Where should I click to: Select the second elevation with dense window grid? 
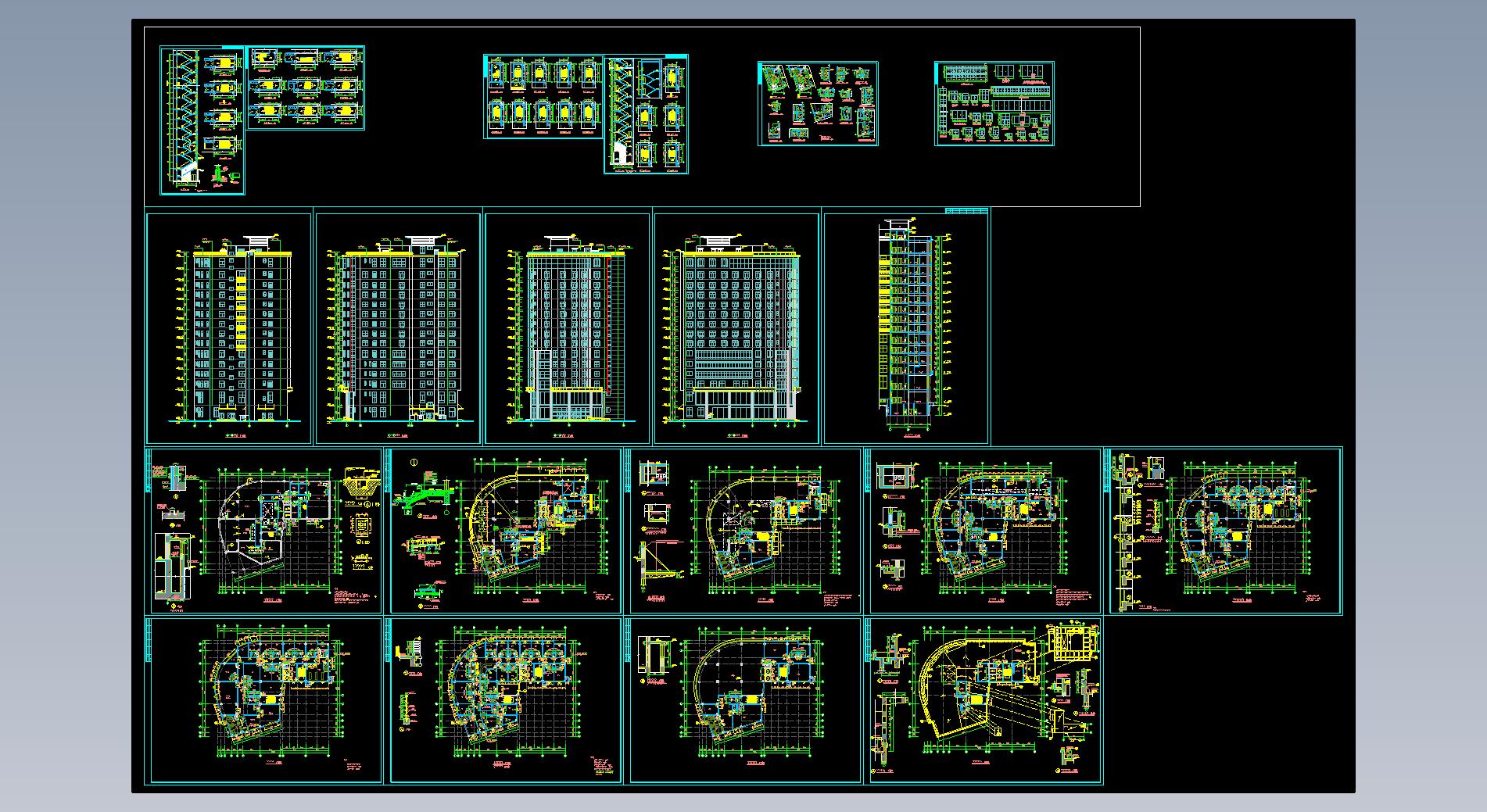click(398, 328)
